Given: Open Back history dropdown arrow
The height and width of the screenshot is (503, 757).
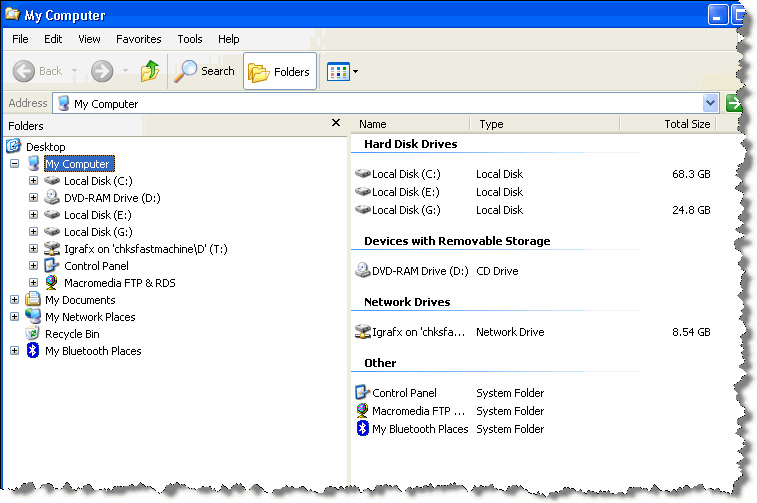Looking at the screenshot, I should pos(74,71).
